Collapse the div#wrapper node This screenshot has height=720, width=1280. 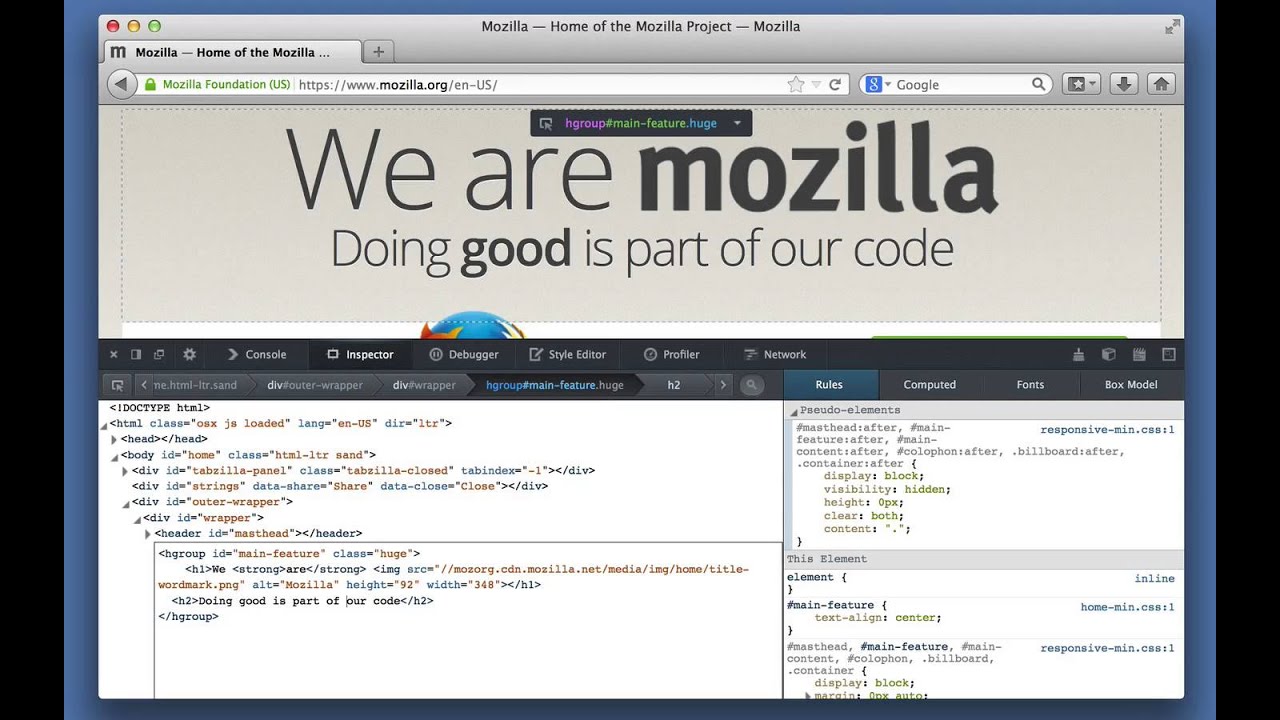tap(137, 519)
